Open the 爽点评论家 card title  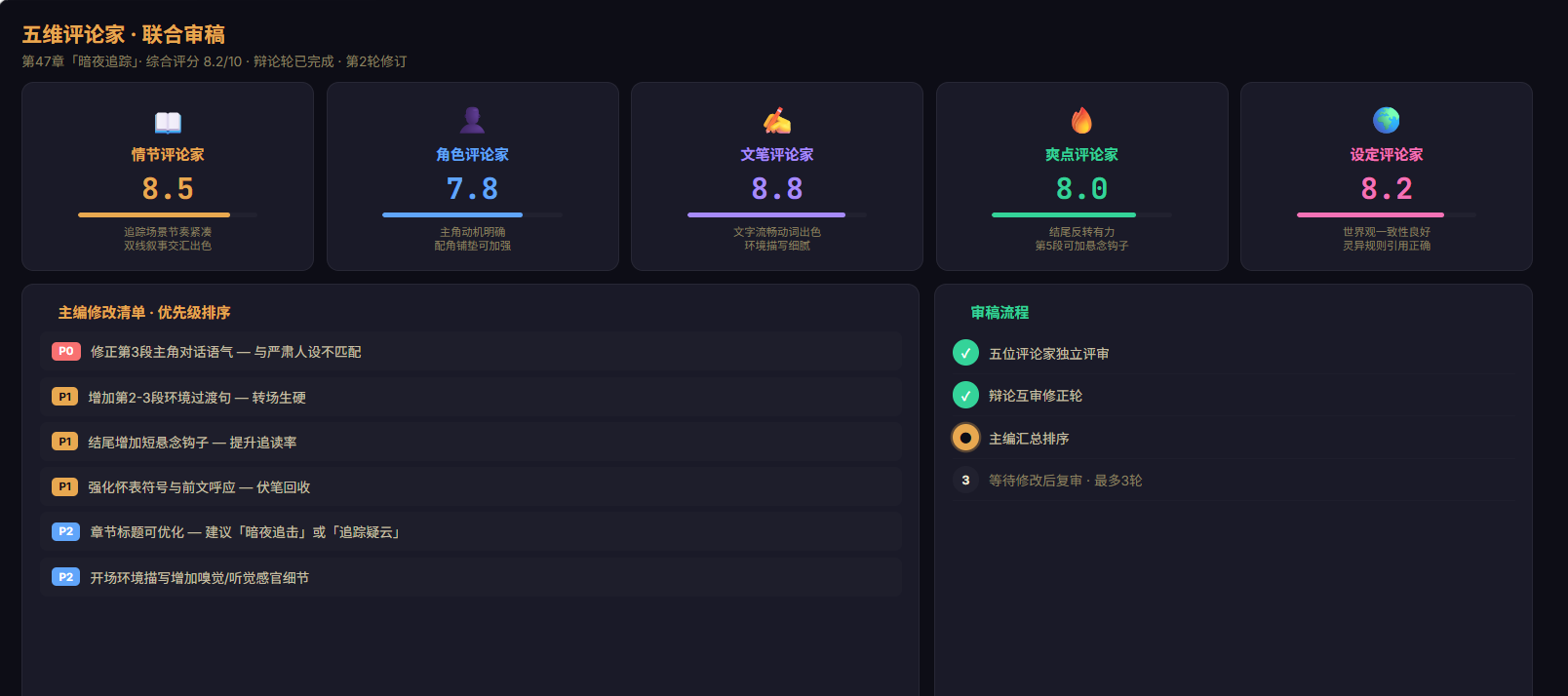point(1081,155)
